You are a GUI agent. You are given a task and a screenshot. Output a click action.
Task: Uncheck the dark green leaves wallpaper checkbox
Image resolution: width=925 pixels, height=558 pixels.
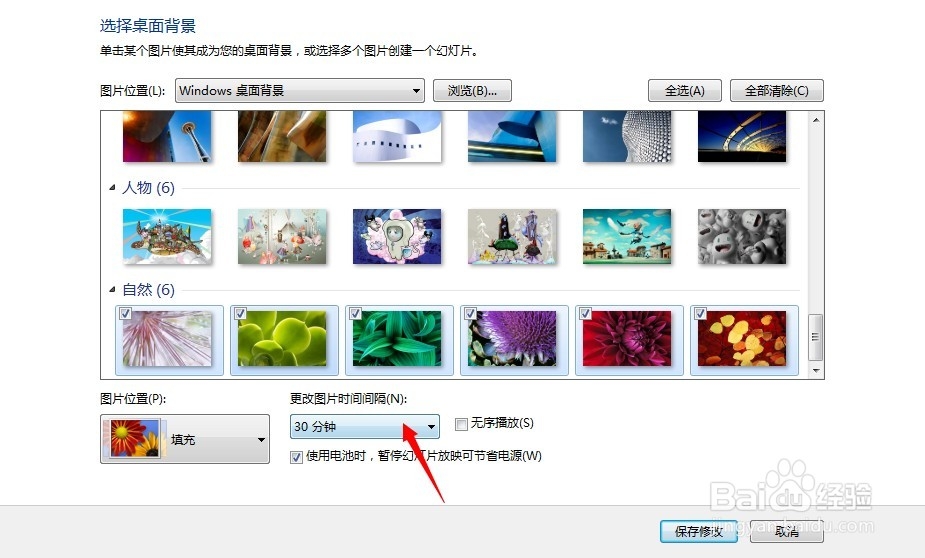(355, 313)
